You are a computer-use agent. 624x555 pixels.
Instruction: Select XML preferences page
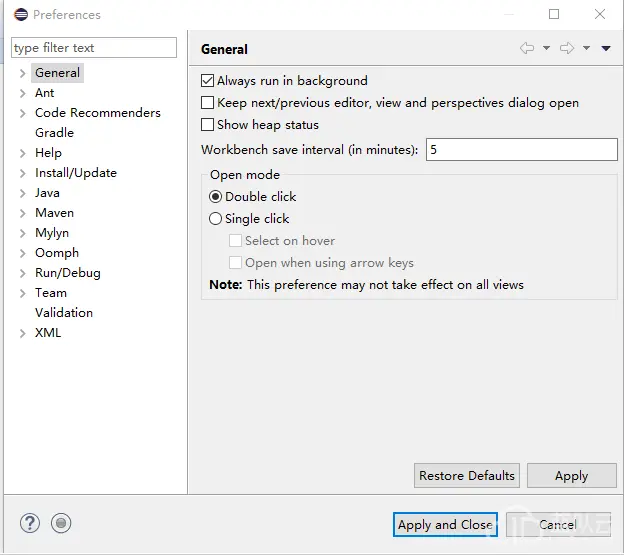tap(48, 333)
